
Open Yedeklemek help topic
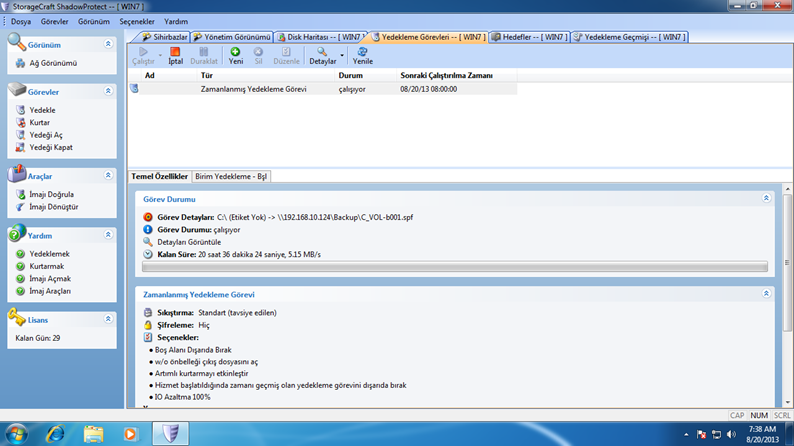(43, 254)
